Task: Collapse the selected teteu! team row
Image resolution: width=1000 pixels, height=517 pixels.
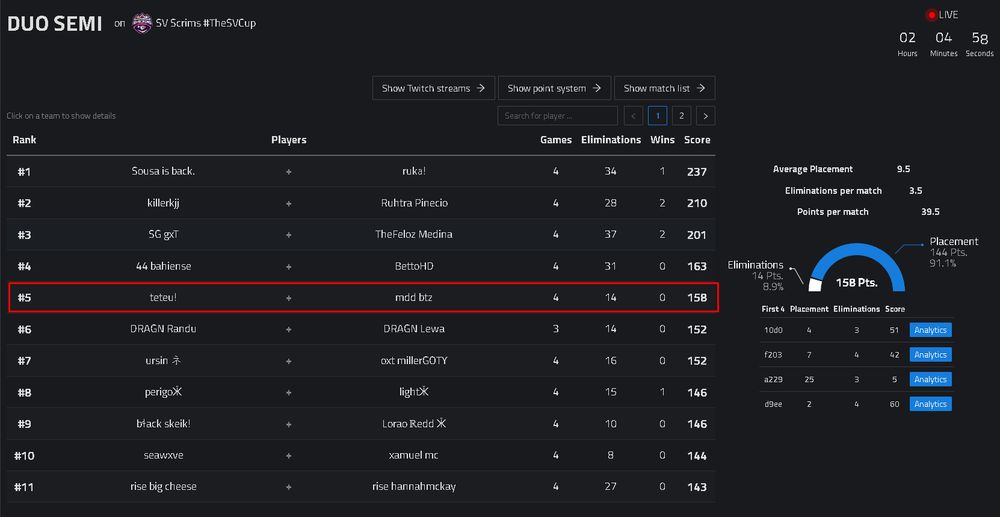Action: (x=360, y=297)
